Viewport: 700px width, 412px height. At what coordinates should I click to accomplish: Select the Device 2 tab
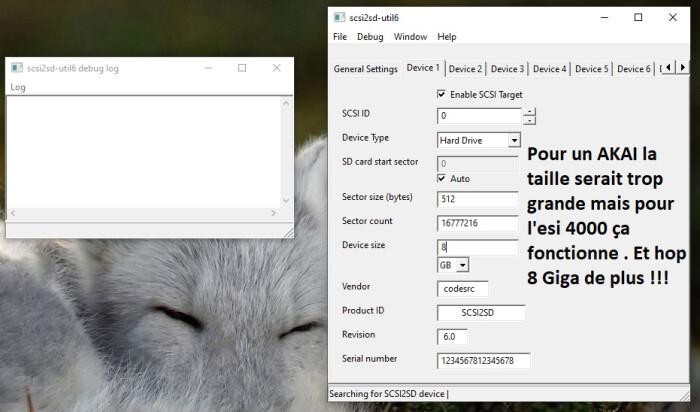coord(465,69)
